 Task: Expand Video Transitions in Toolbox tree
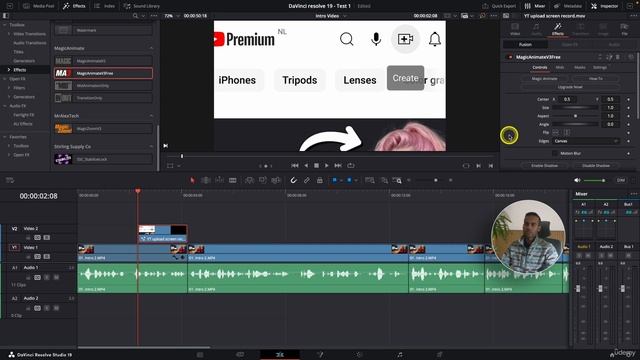[9, 34]
